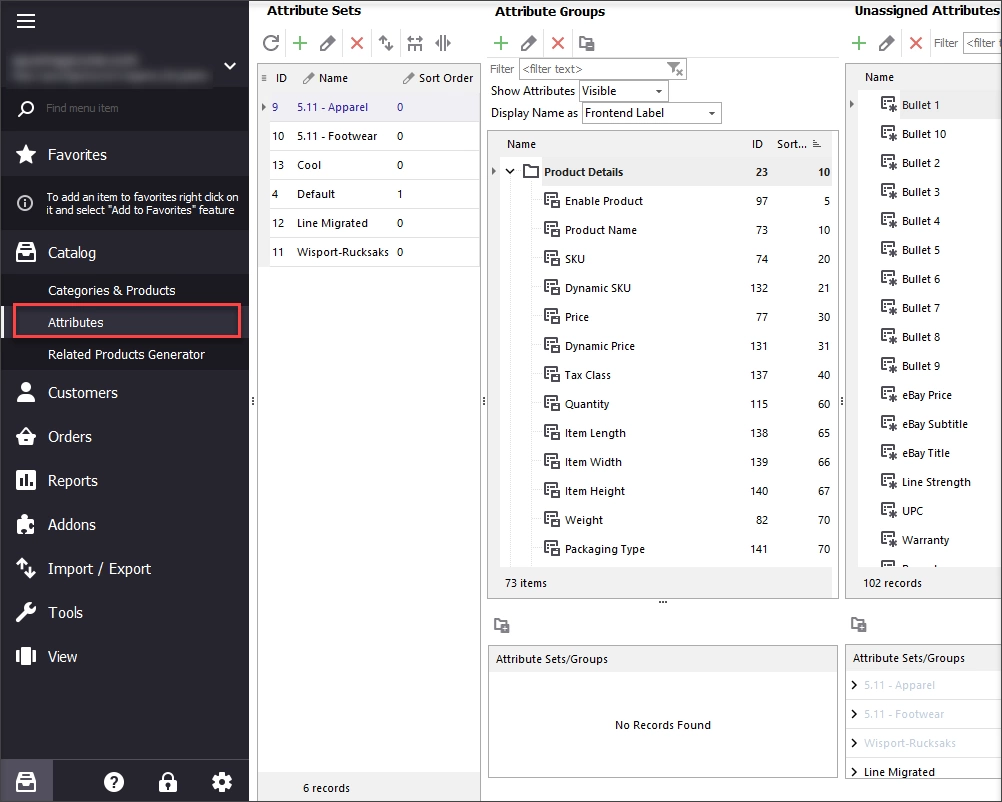Open the settings gear icon

[x=222, y=782]
